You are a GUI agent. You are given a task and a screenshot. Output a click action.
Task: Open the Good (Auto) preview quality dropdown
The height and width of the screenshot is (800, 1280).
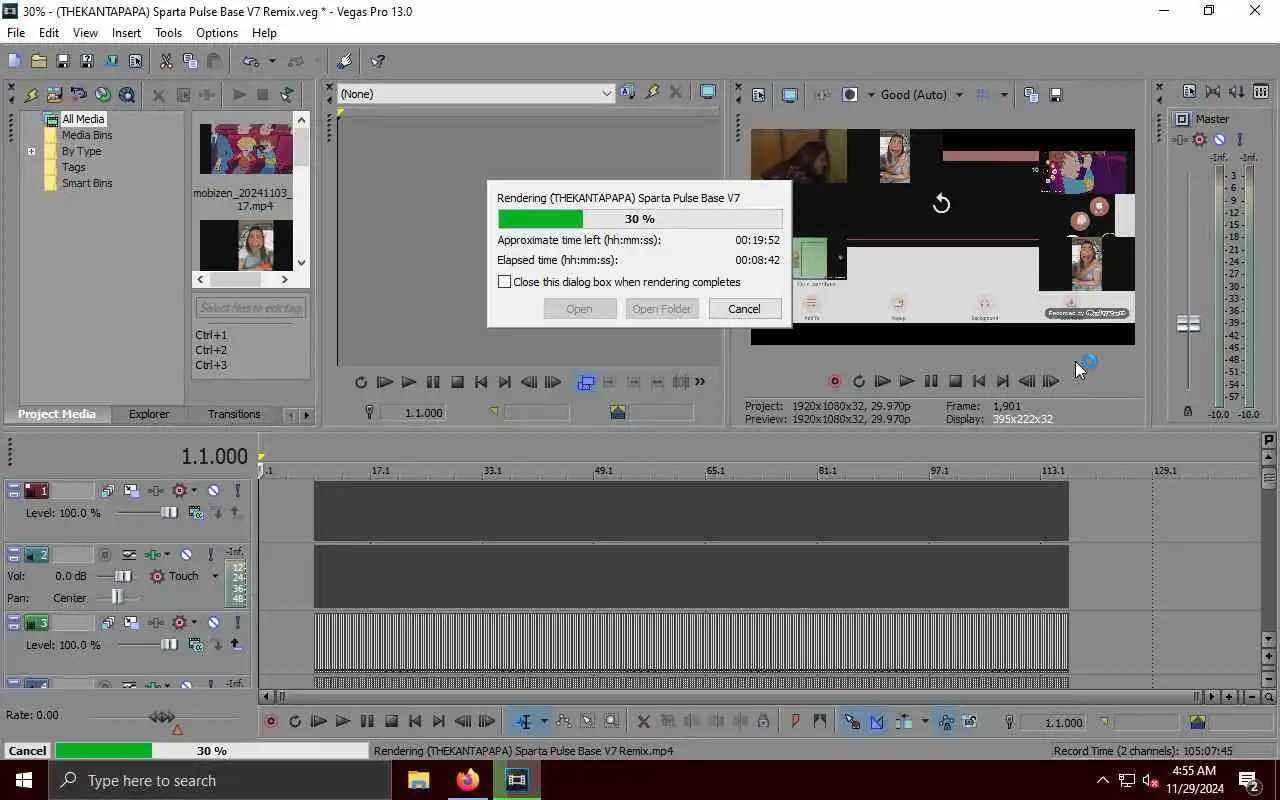[959, 95]
